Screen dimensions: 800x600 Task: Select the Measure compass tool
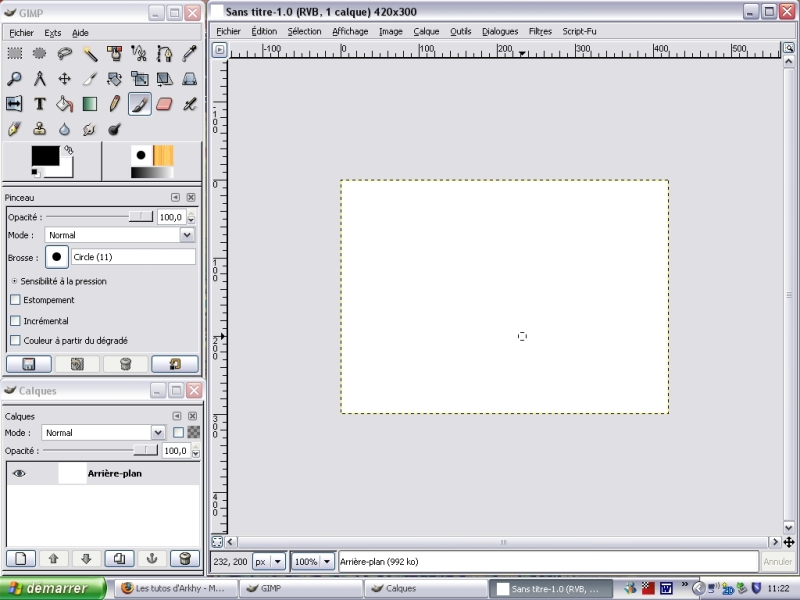[x=39, y=79]
